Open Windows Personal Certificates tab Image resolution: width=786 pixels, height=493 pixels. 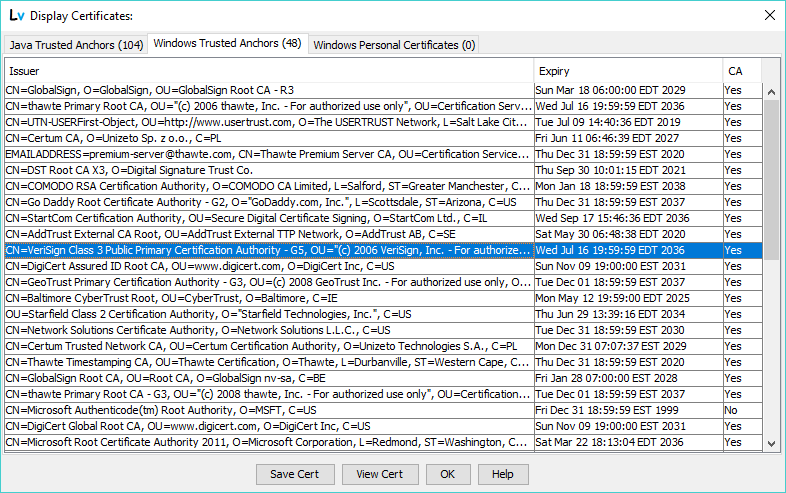[394, 45]
